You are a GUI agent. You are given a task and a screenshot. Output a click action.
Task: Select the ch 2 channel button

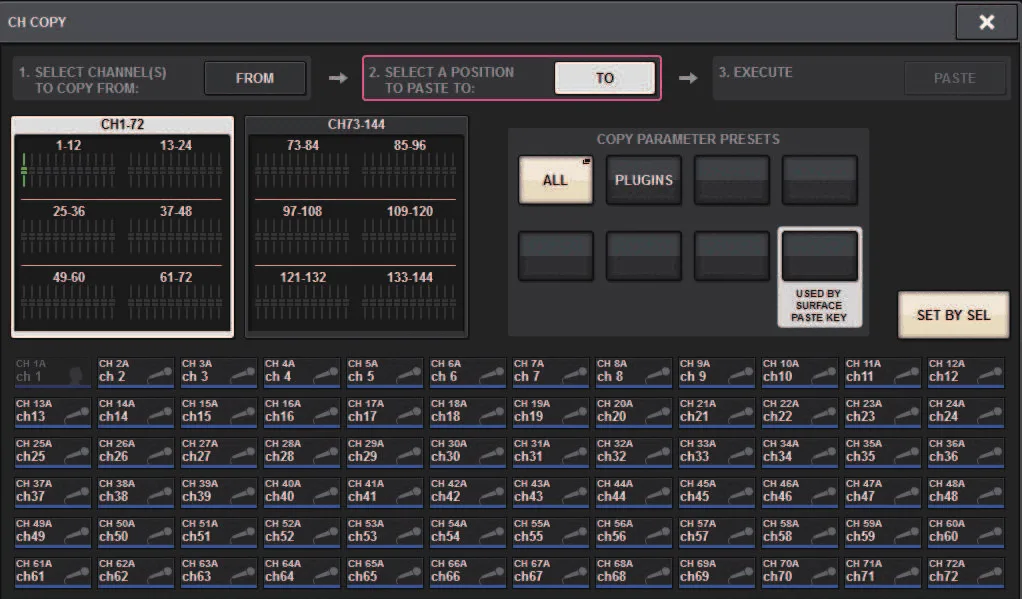pyautogui.click(x=136, y=372)
